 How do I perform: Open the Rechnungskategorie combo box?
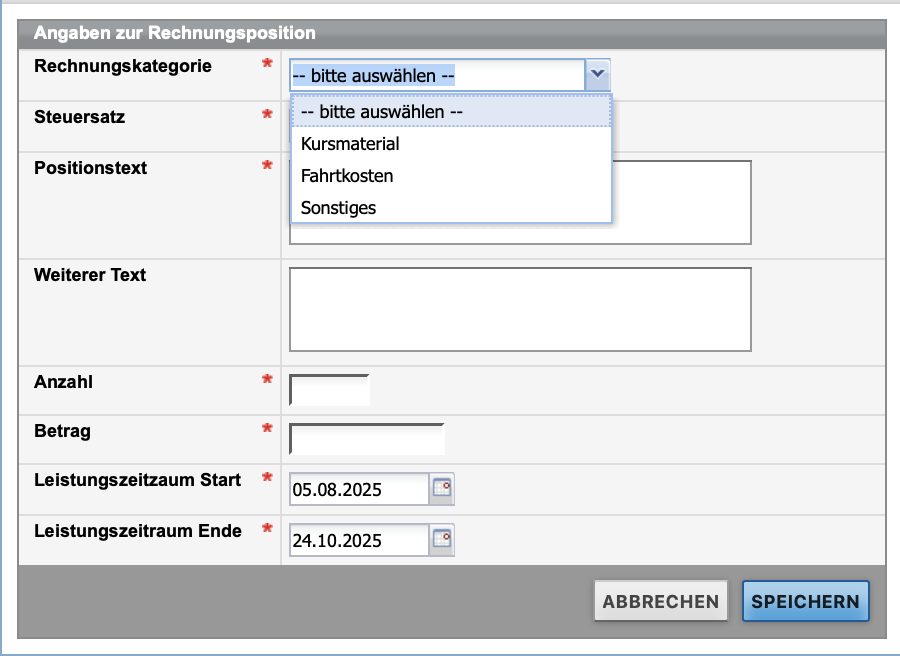tap(430, 74)
